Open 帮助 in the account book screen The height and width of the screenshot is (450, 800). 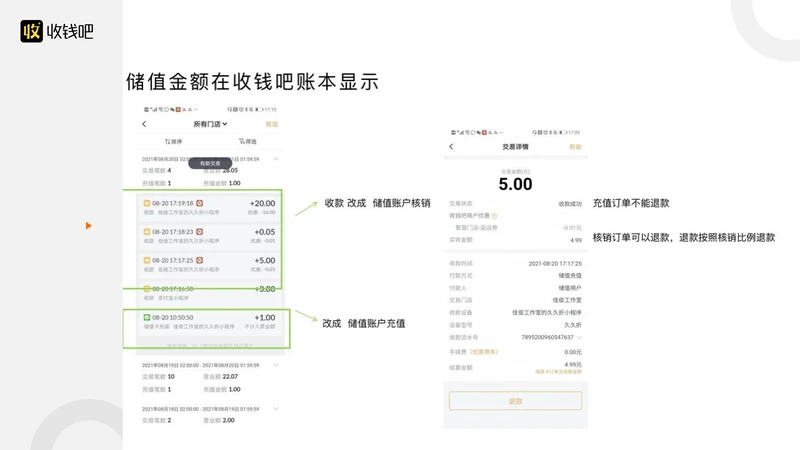tap(272, 124)
